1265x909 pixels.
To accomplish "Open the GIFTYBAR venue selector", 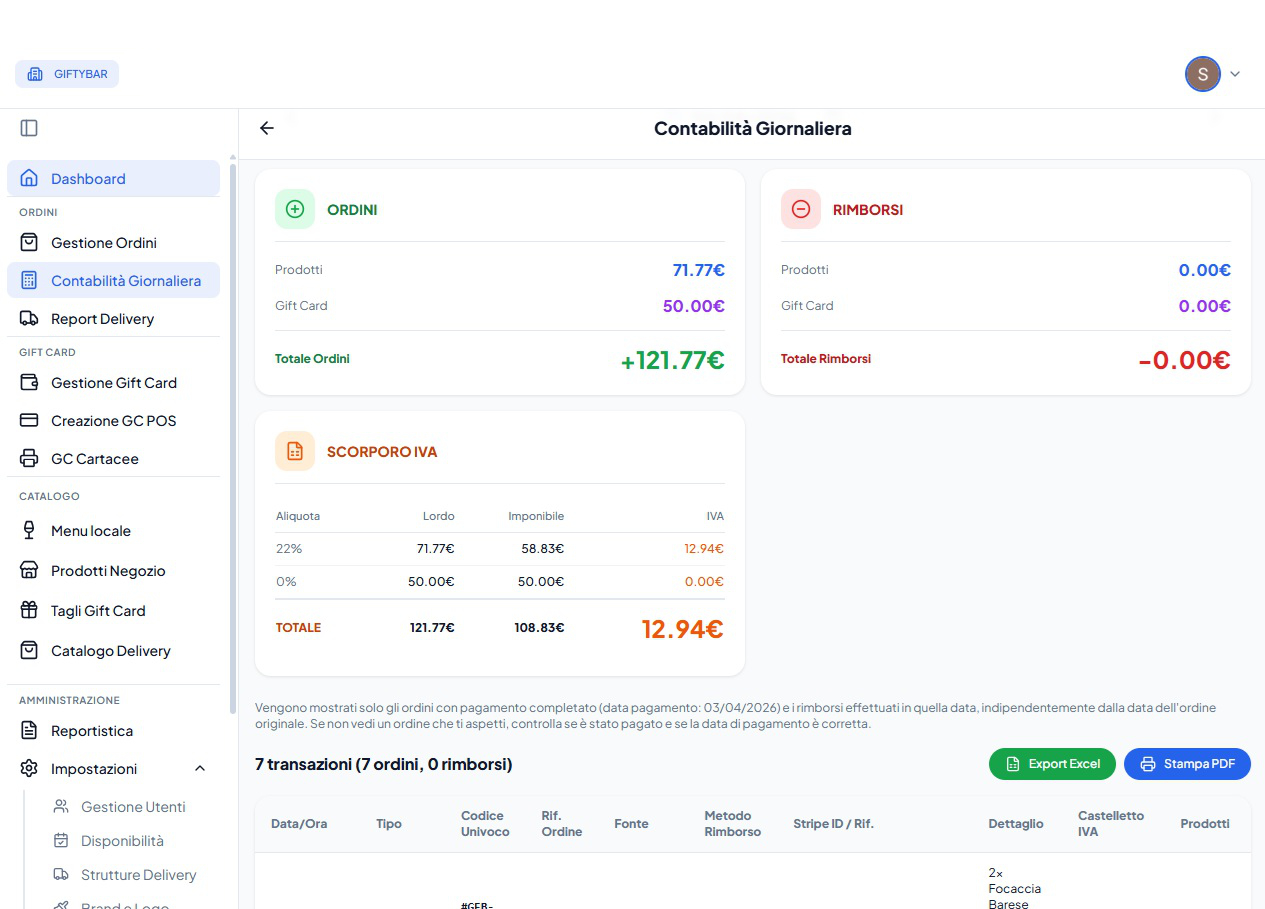I will 67,74.
